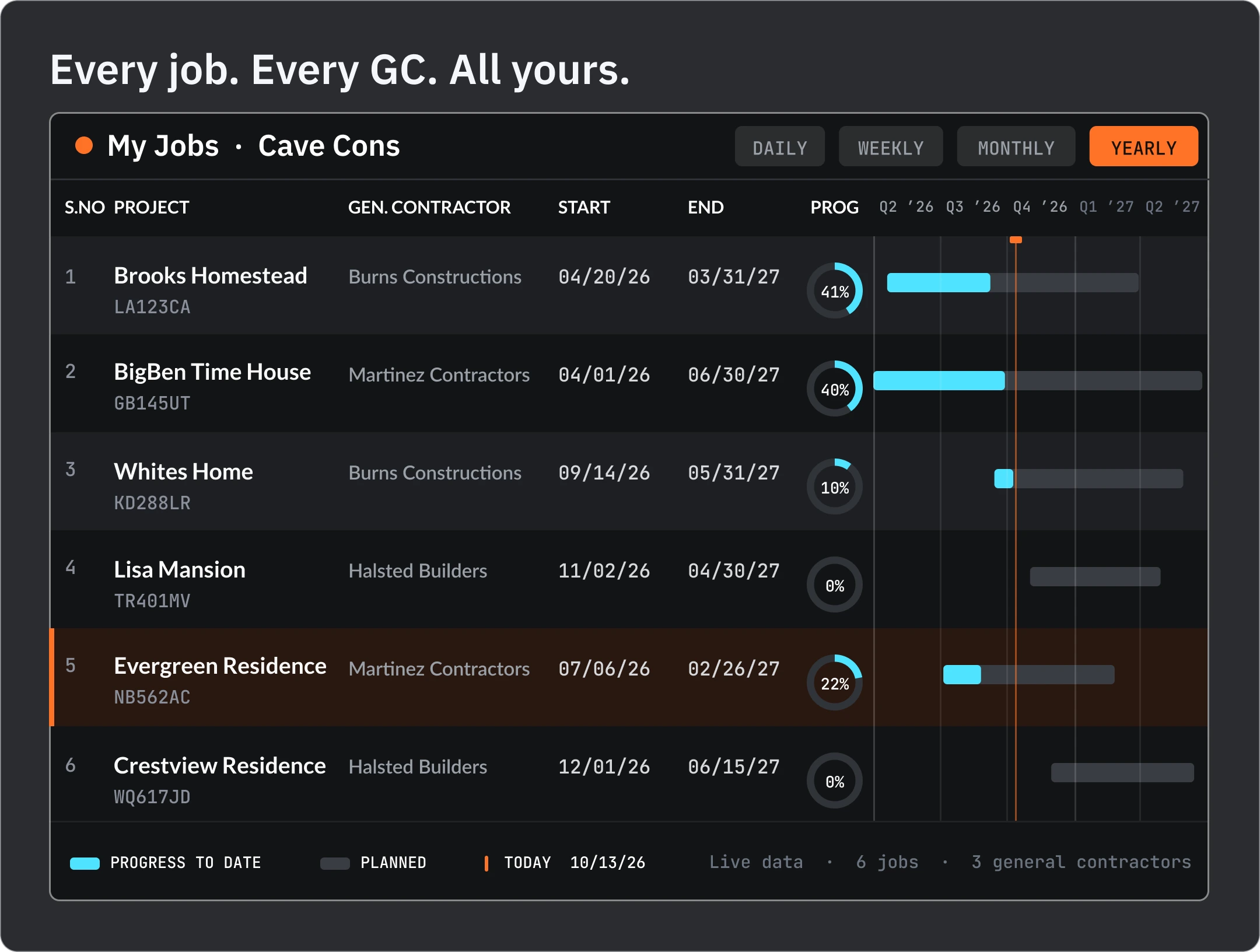This screenshot has width=1260, height=952.
Task: Select the YEARLY view tab
Action: 1143,147
